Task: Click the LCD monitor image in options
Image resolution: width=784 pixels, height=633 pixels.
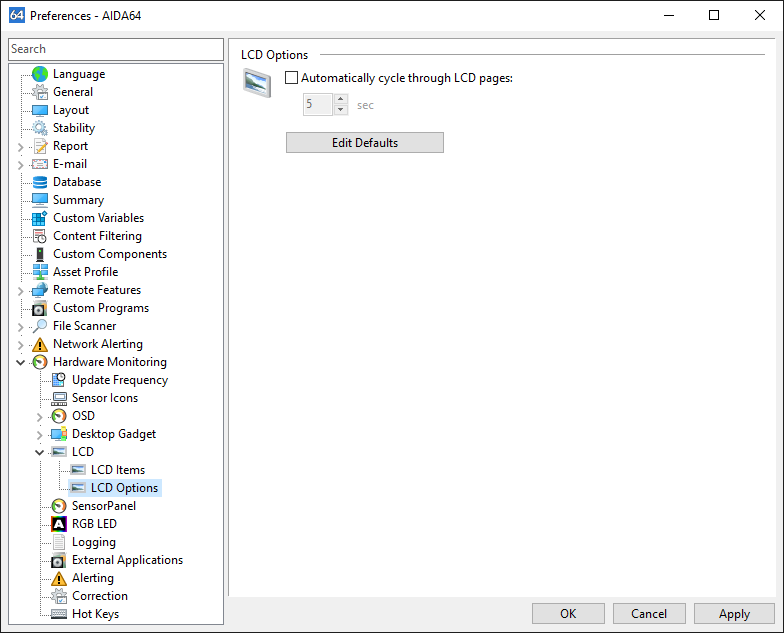Action: point(257,83)
